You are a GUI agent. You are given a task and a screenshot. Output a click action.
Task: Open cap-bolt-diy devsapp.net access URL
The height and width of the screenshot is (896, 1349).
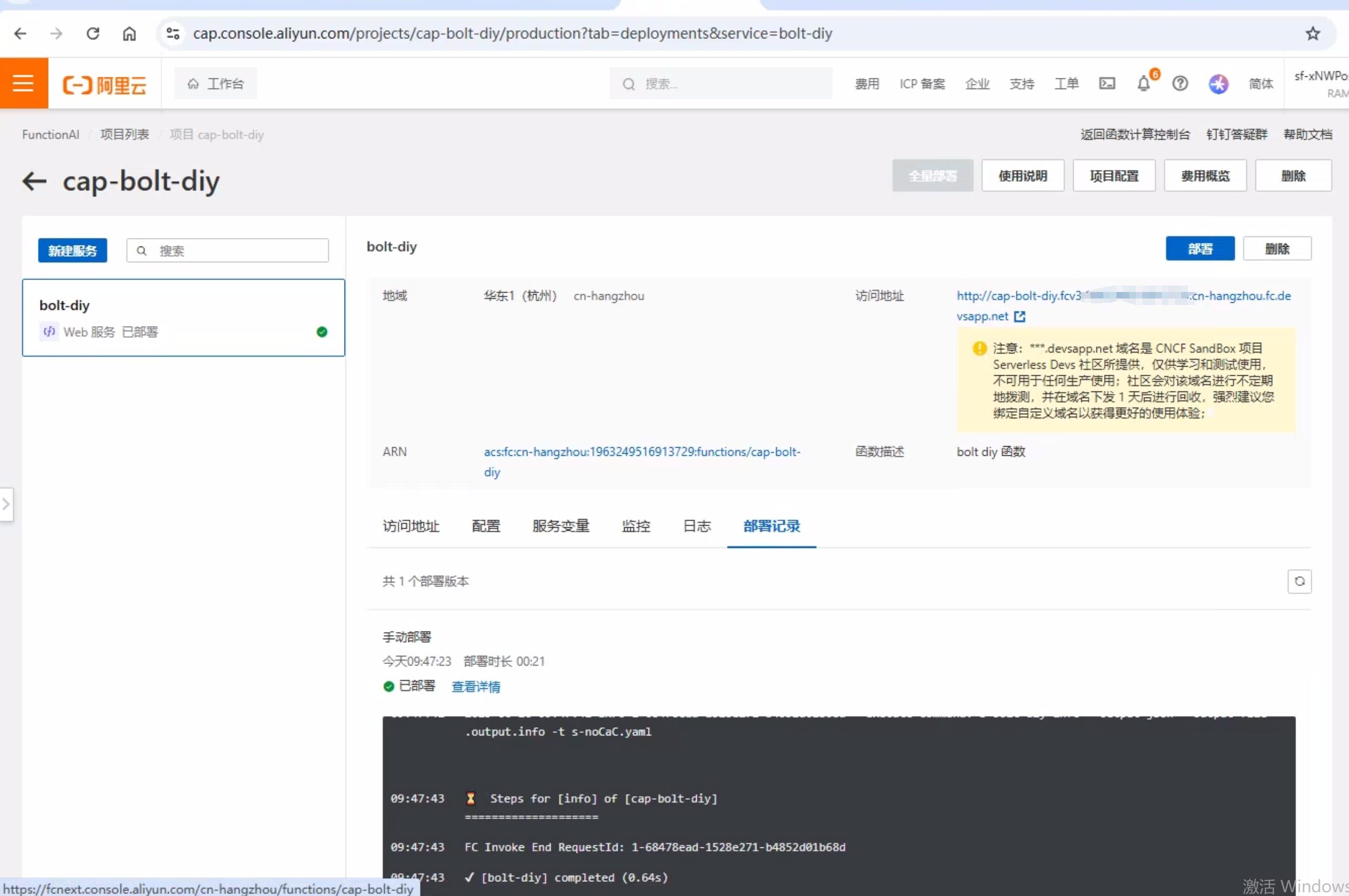(x=1123, y=306)
